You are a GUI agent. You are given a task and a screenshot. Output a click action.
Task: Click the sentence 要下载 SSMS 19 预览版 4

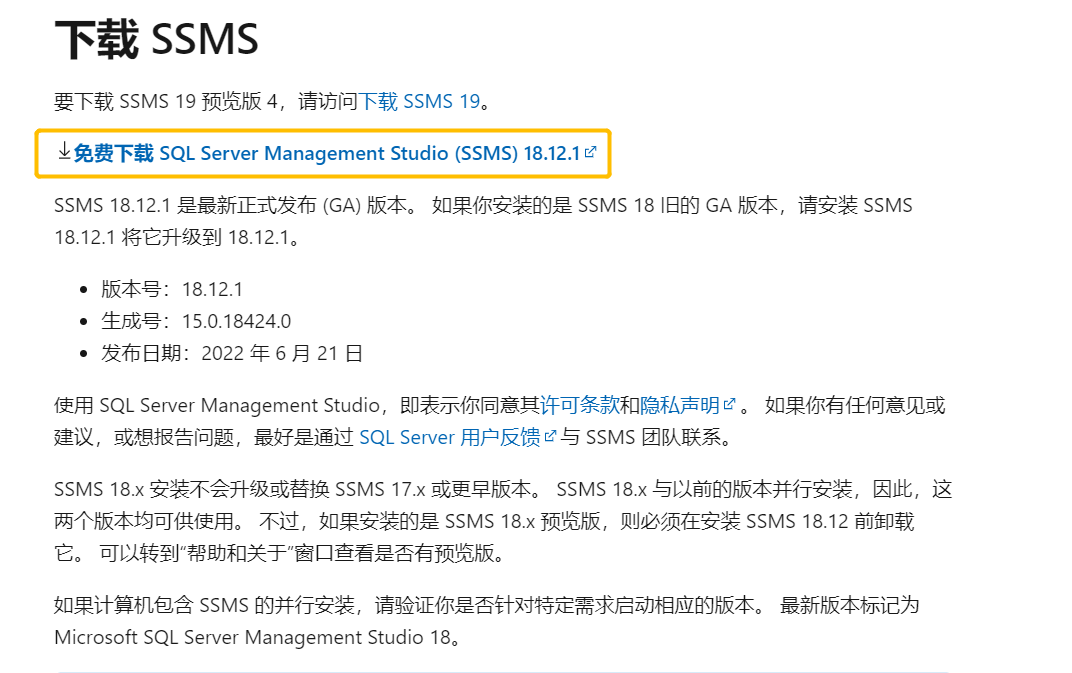[x=166, y=101]
